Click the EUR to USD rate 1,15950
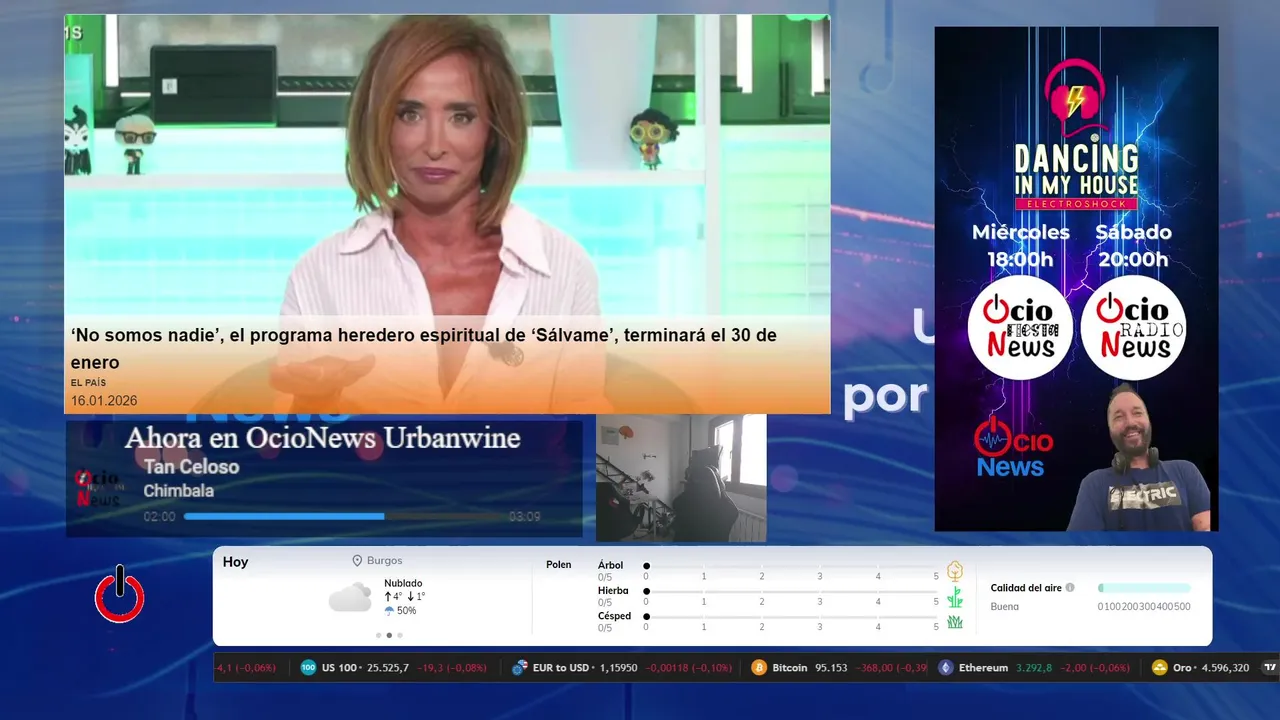 619,668
